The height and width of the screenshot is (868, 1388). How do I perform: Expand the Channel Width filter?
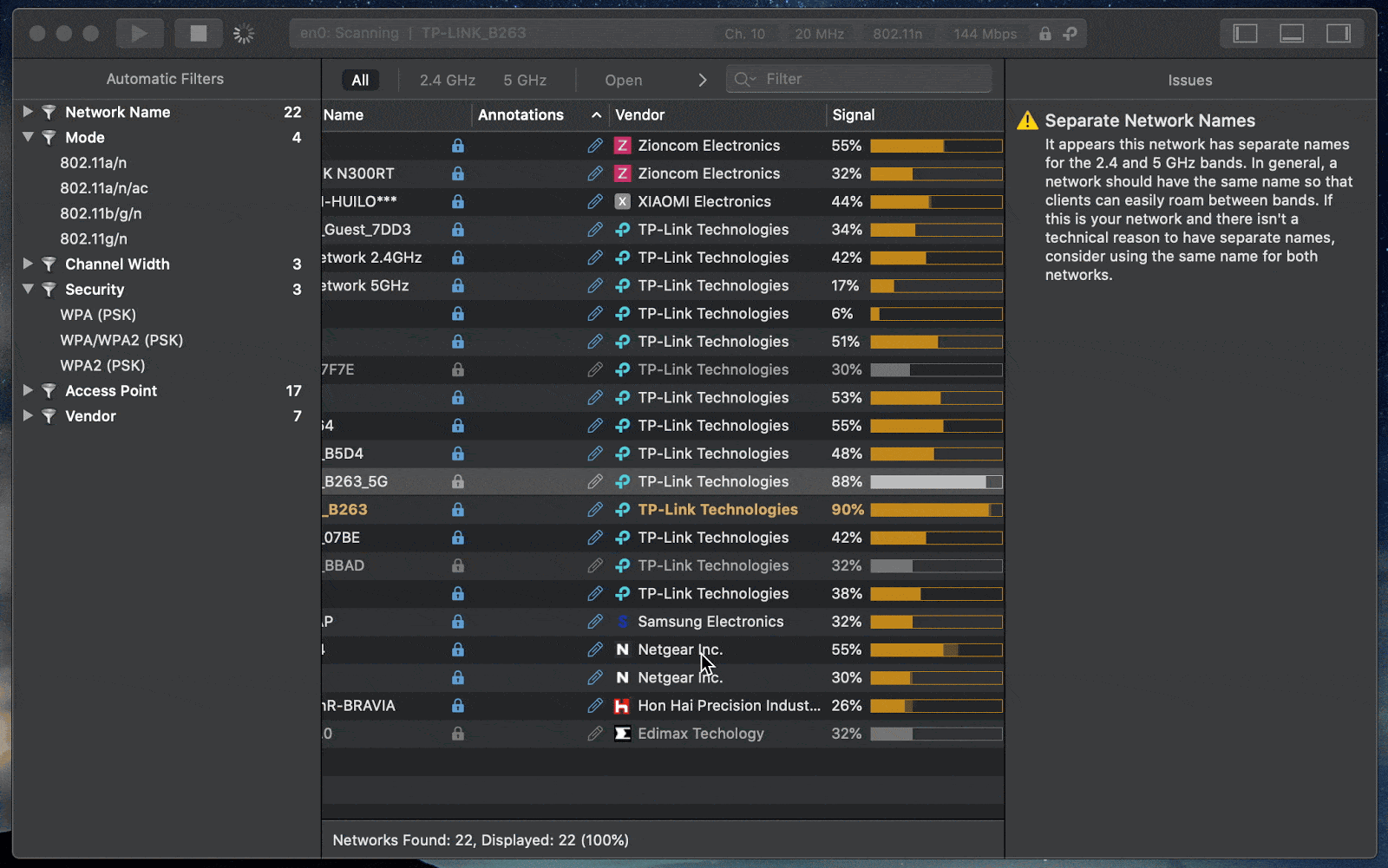click(x=28, y=264)
